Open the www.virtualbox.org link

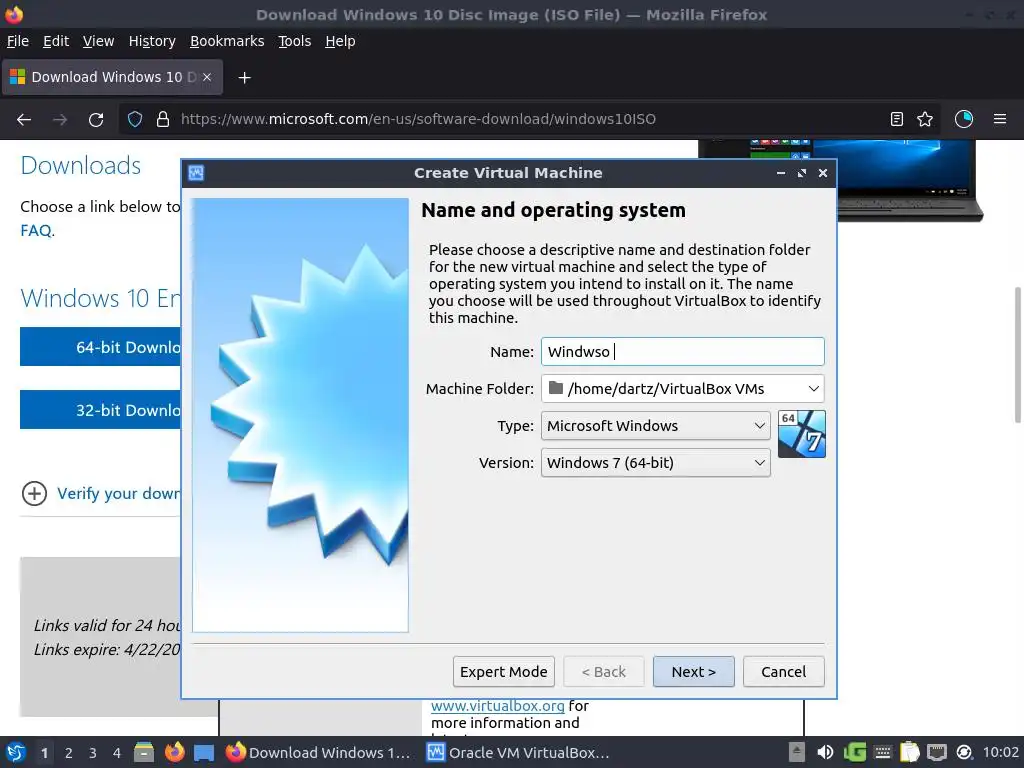[498, 706]
